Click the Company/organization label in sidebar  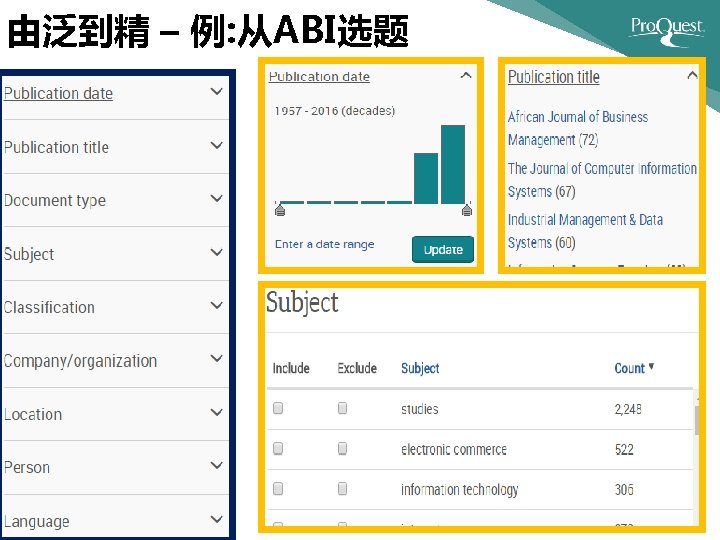pyautogui.click(x=80, y=361)
